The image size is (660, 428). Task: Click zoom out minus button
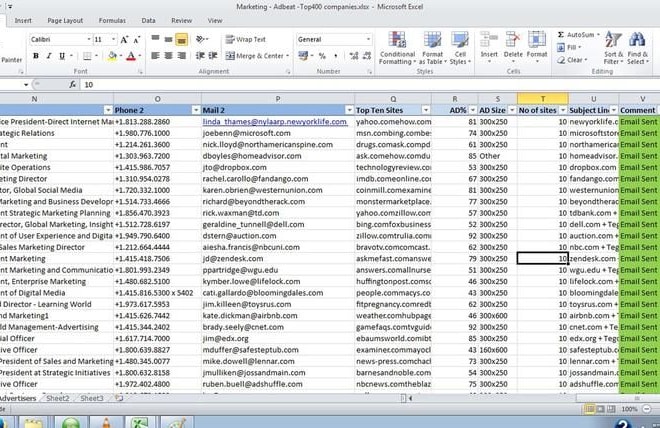647,409
